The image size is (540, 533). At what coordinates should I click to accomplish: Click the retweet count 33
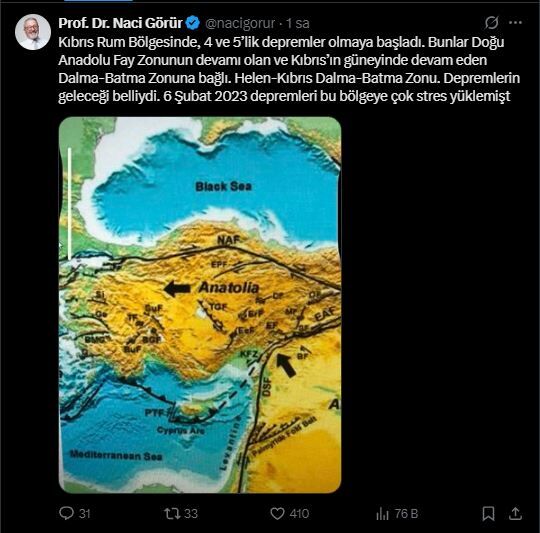point(191,514)
